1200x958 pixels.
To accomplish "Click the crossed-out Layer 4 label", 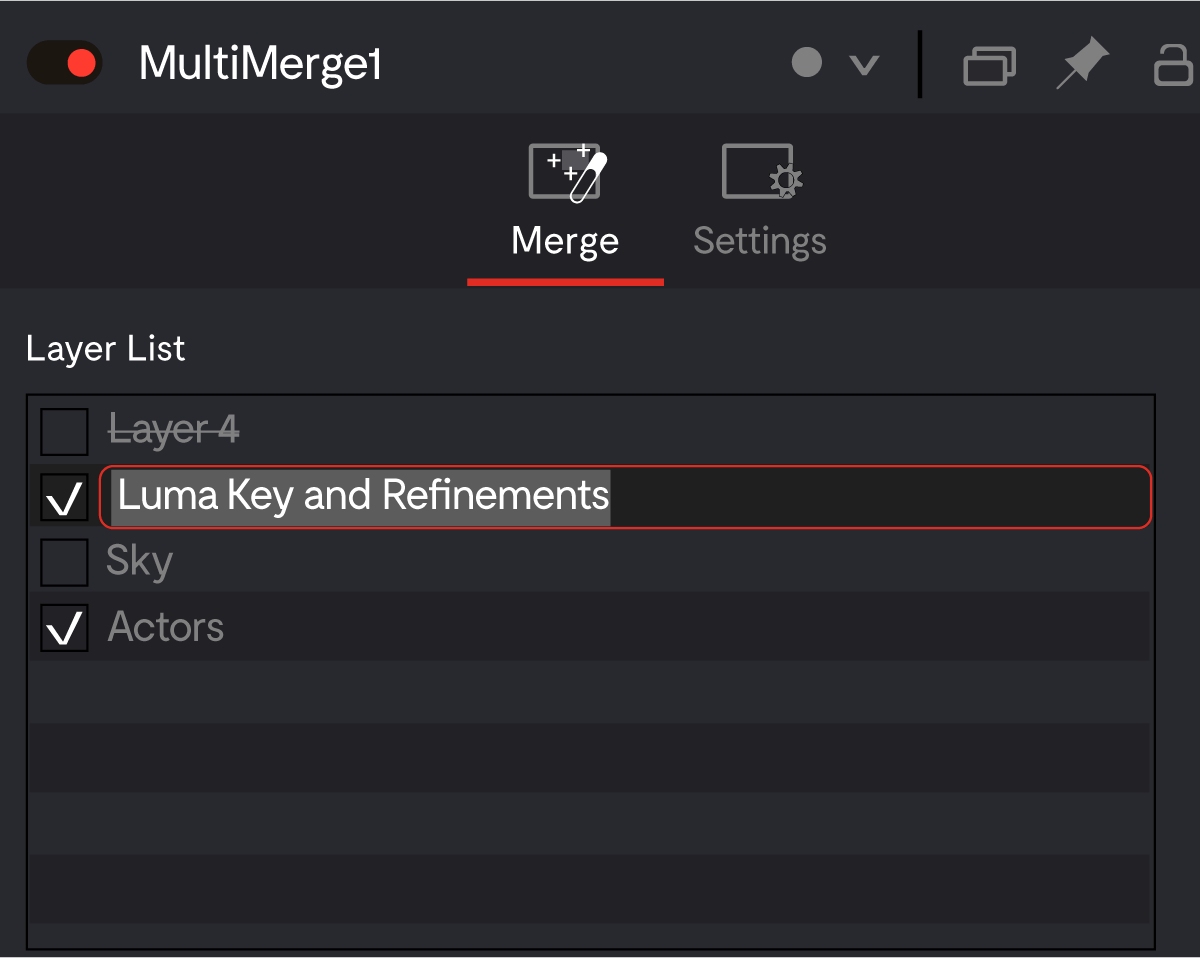I will (x=174, y=428).
